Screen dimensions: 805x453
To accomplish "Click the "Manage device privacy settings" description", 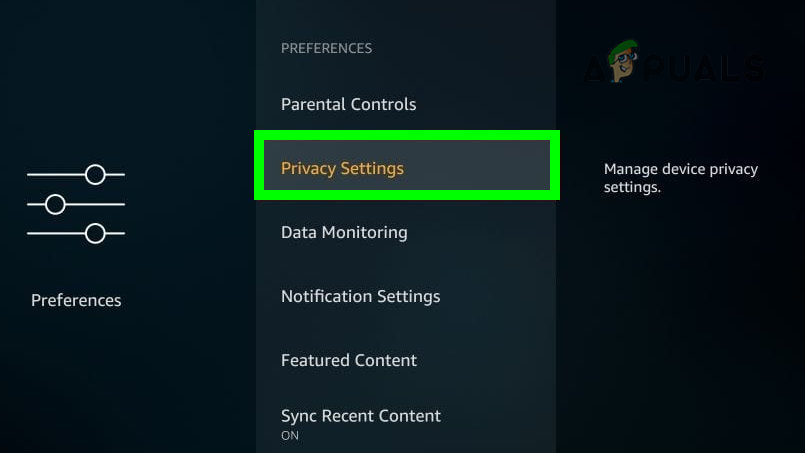I will (681, 178).
